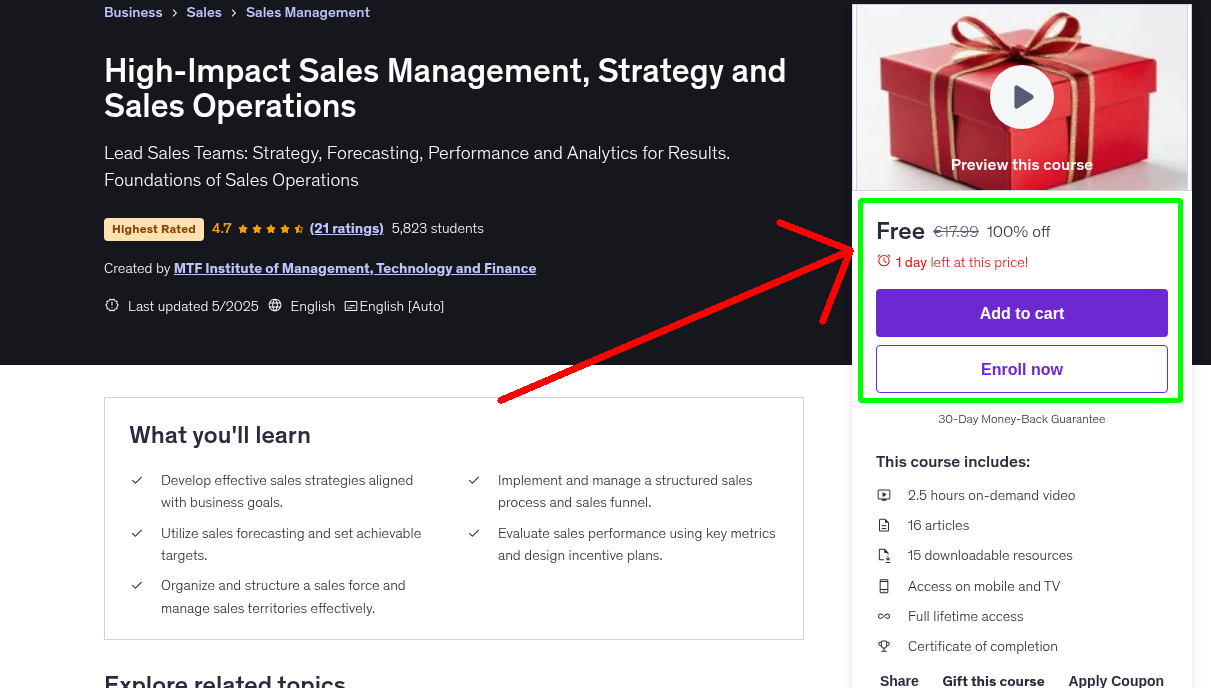Viewport: 1211px width, 688px height.
Task: Navigate to the Sales Management breadcrumb
Action: 307,12
